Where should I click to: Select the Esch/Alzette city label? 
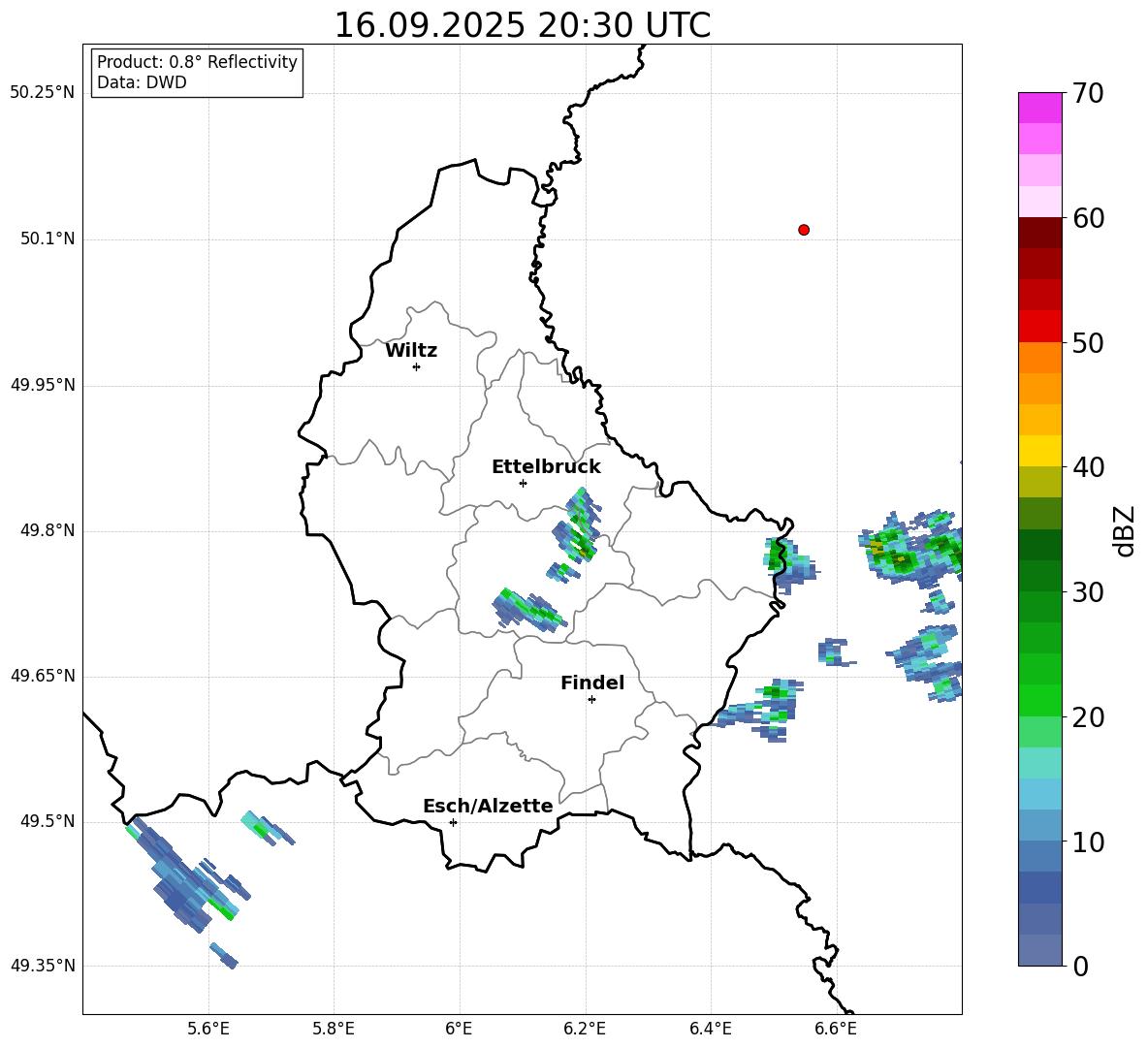(488, 806)
